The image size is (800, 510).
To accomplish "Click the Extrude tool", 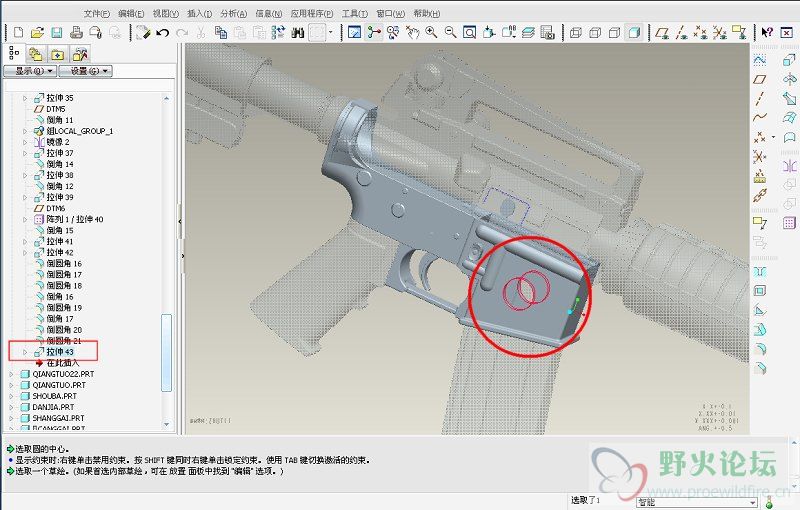I will click(x=789, y=60).
